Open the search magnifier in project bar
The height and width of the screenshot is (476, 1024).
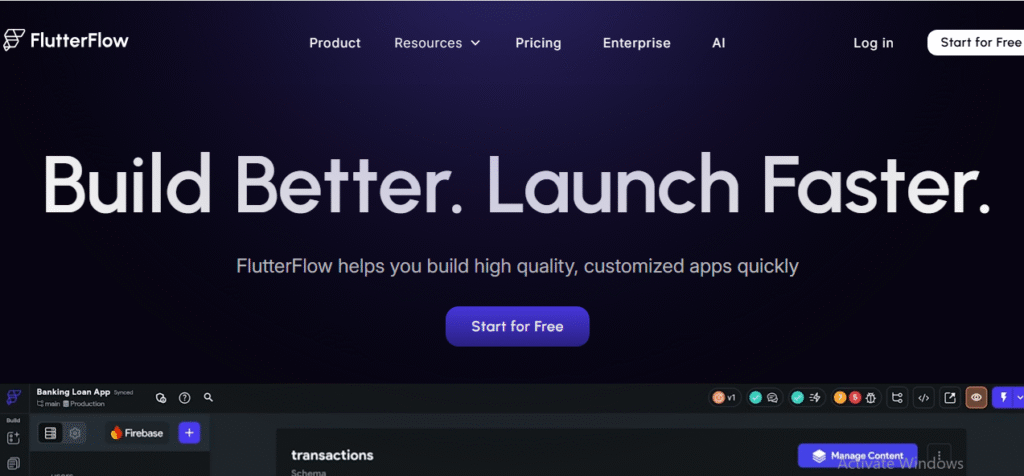tap(208, 397)
